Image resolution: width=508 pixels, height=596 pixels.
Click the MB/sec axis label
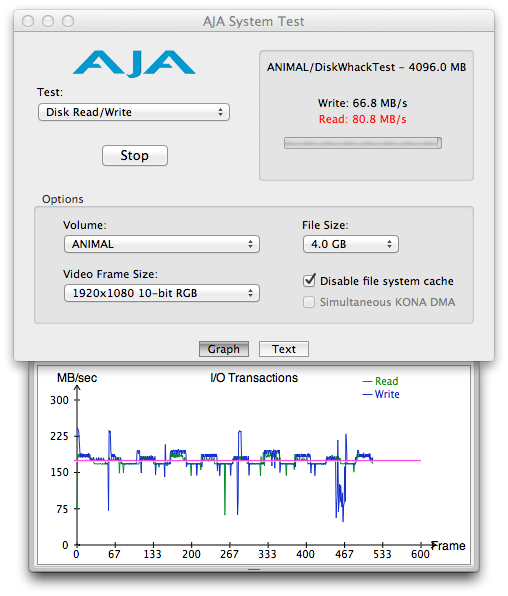pyautogui.click(x=77, y=378)
